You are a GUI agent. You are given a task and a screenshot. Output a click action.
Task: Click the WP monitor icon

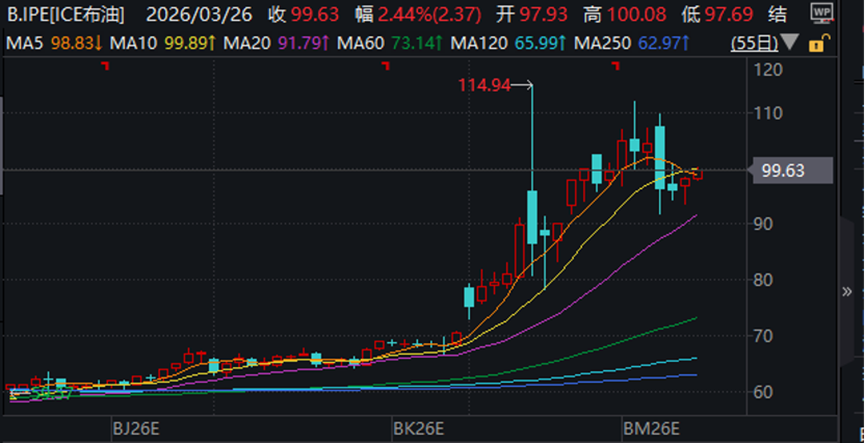tap(823, 15)
